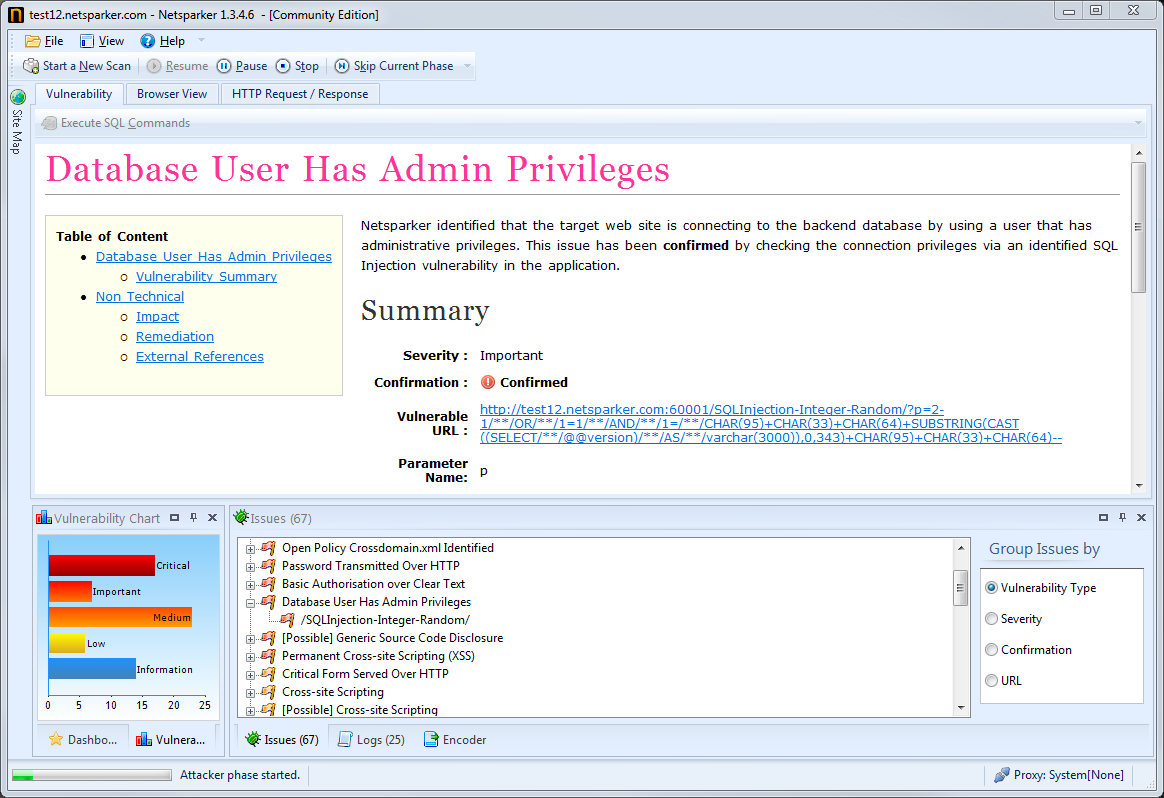
Task: Click the Issues list scroll-down arrow
Action: 961,707
